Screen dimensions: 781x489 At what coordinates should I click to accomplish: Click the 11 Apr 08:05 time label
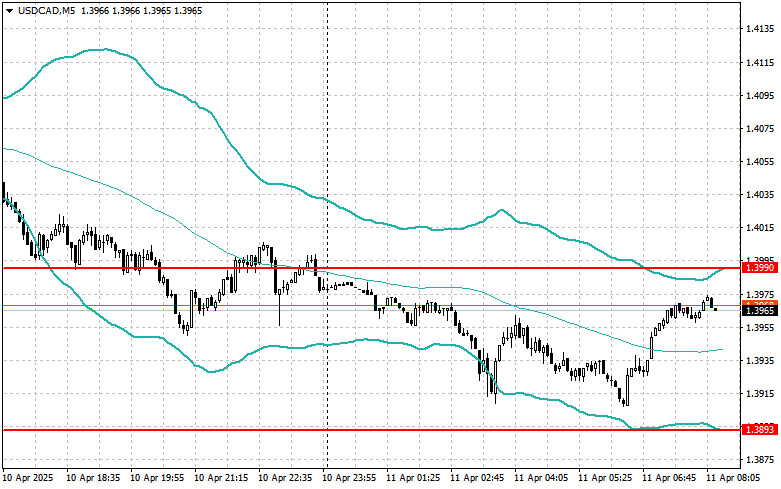(x=733, y=478)
